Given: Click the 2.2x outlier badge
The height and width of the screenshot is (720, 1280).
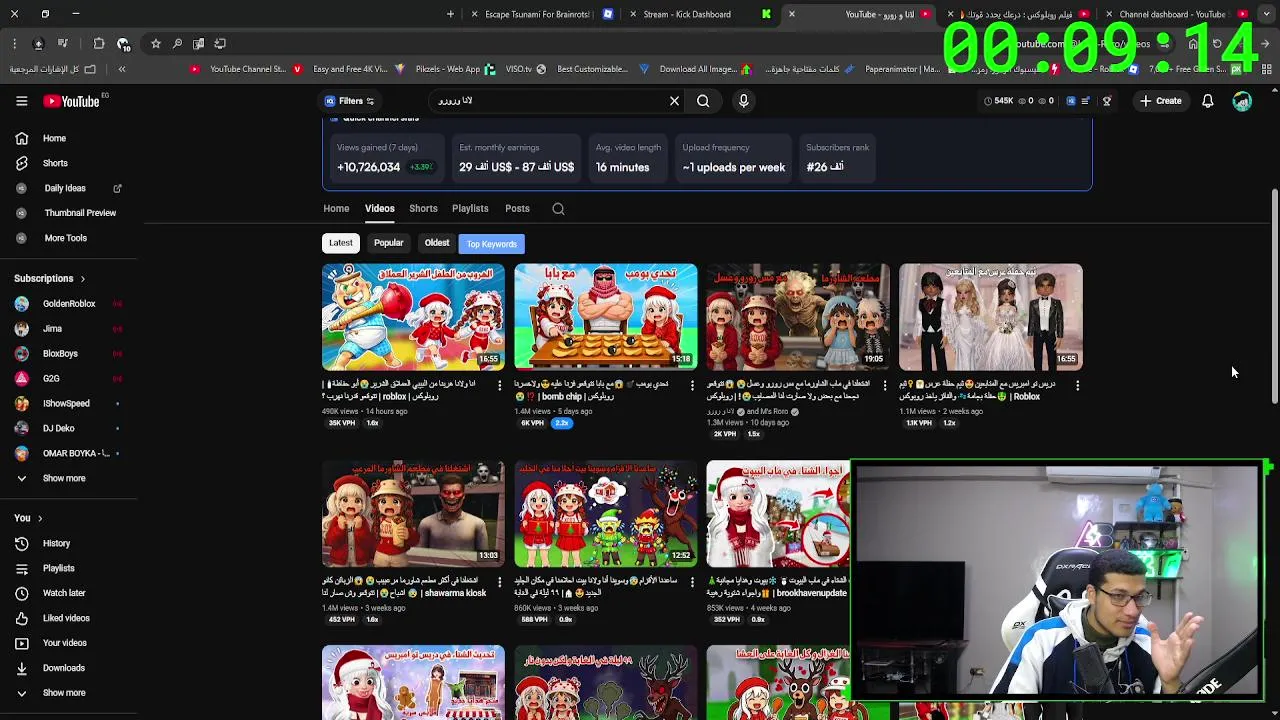Looking at the screenshot, I should point(561,423).
